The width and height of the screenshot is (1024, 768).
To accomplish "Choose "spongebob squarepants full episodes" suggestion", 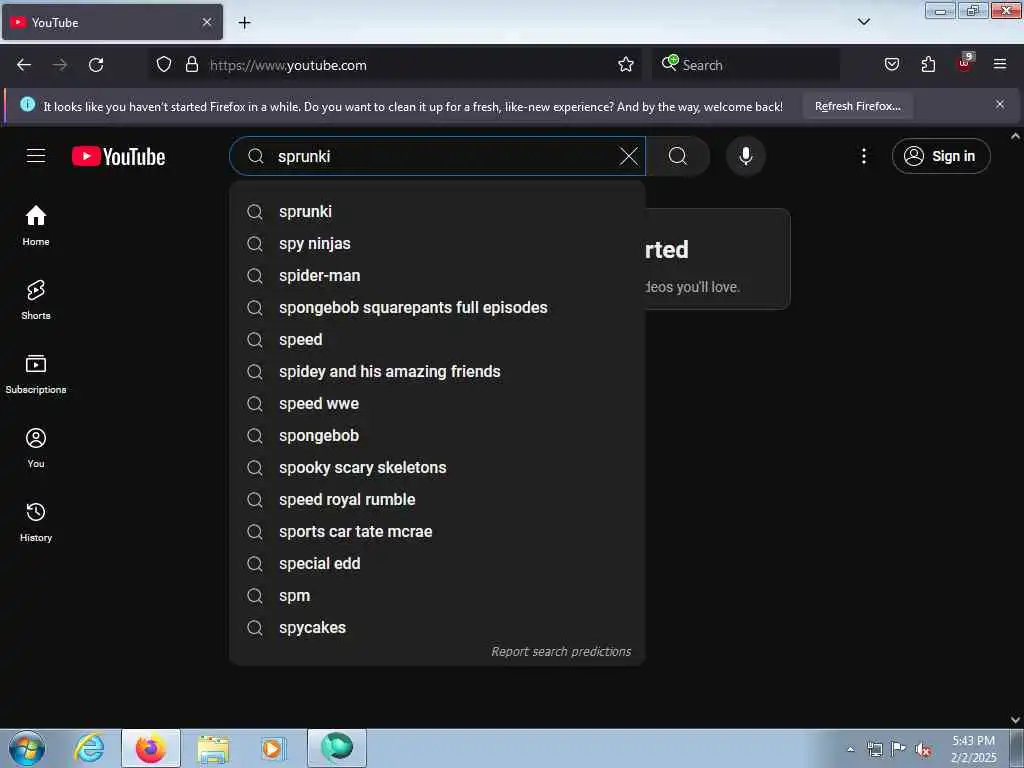I will tap(437, 308).
